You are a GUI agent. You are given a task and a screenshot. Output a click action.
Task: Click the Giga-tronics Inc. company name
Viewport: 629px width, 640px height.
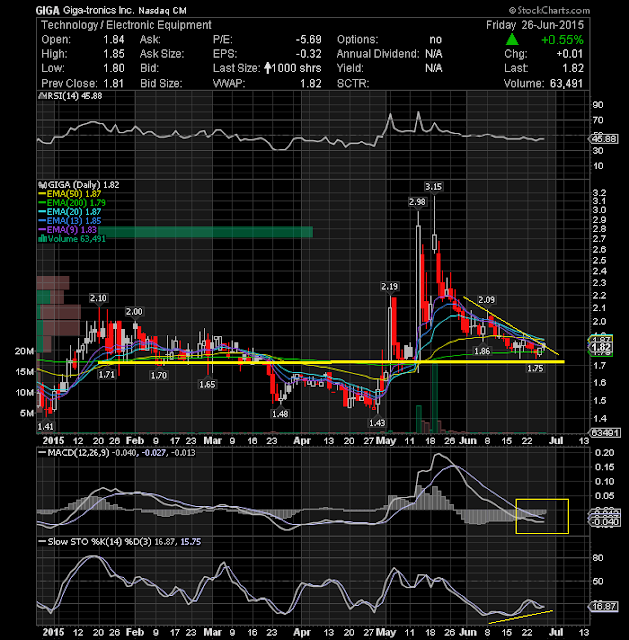pyautogui.click(x=98, y=10)
